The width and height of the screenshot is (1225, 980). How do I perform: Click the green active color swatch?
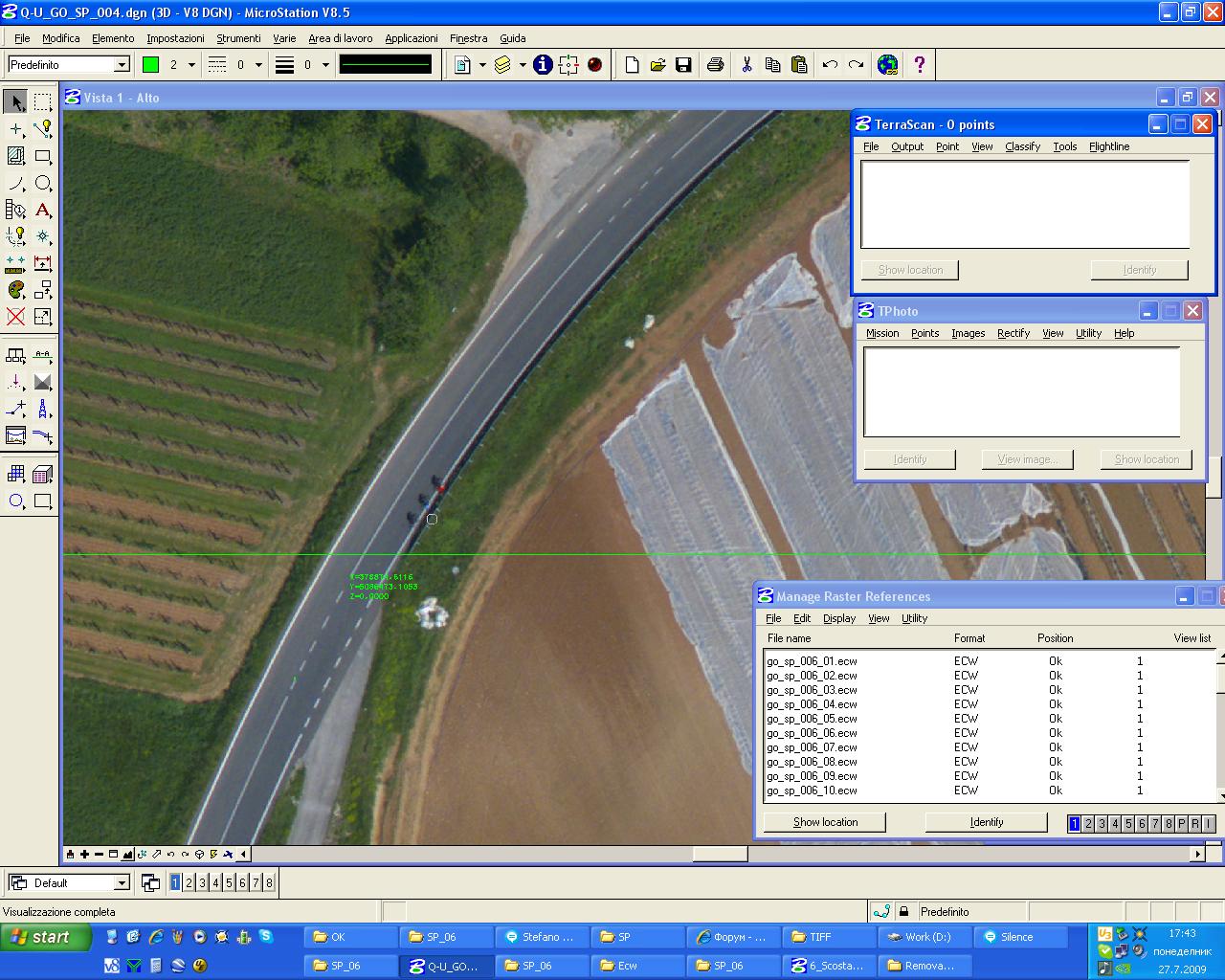150,65
